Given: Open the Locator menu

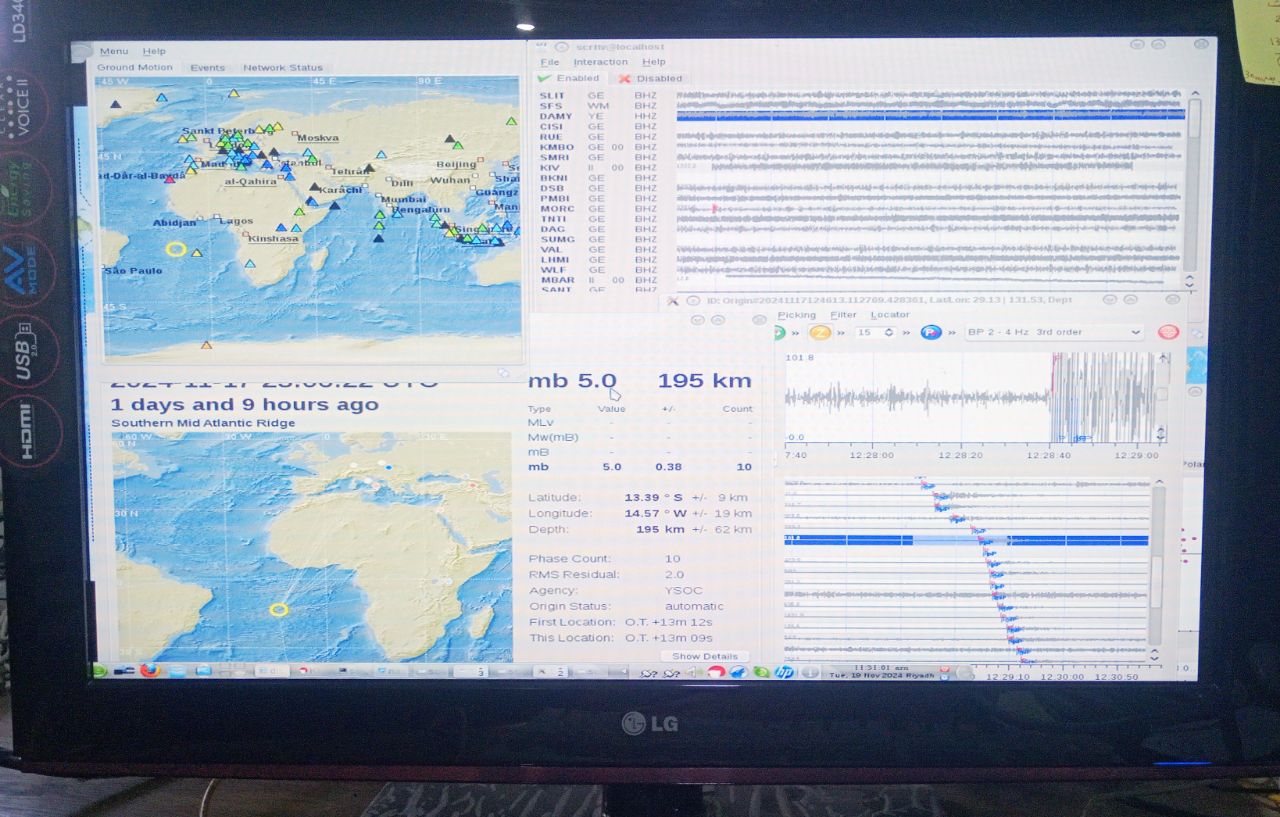Looking at the screenshot, I should click(890, 315).
